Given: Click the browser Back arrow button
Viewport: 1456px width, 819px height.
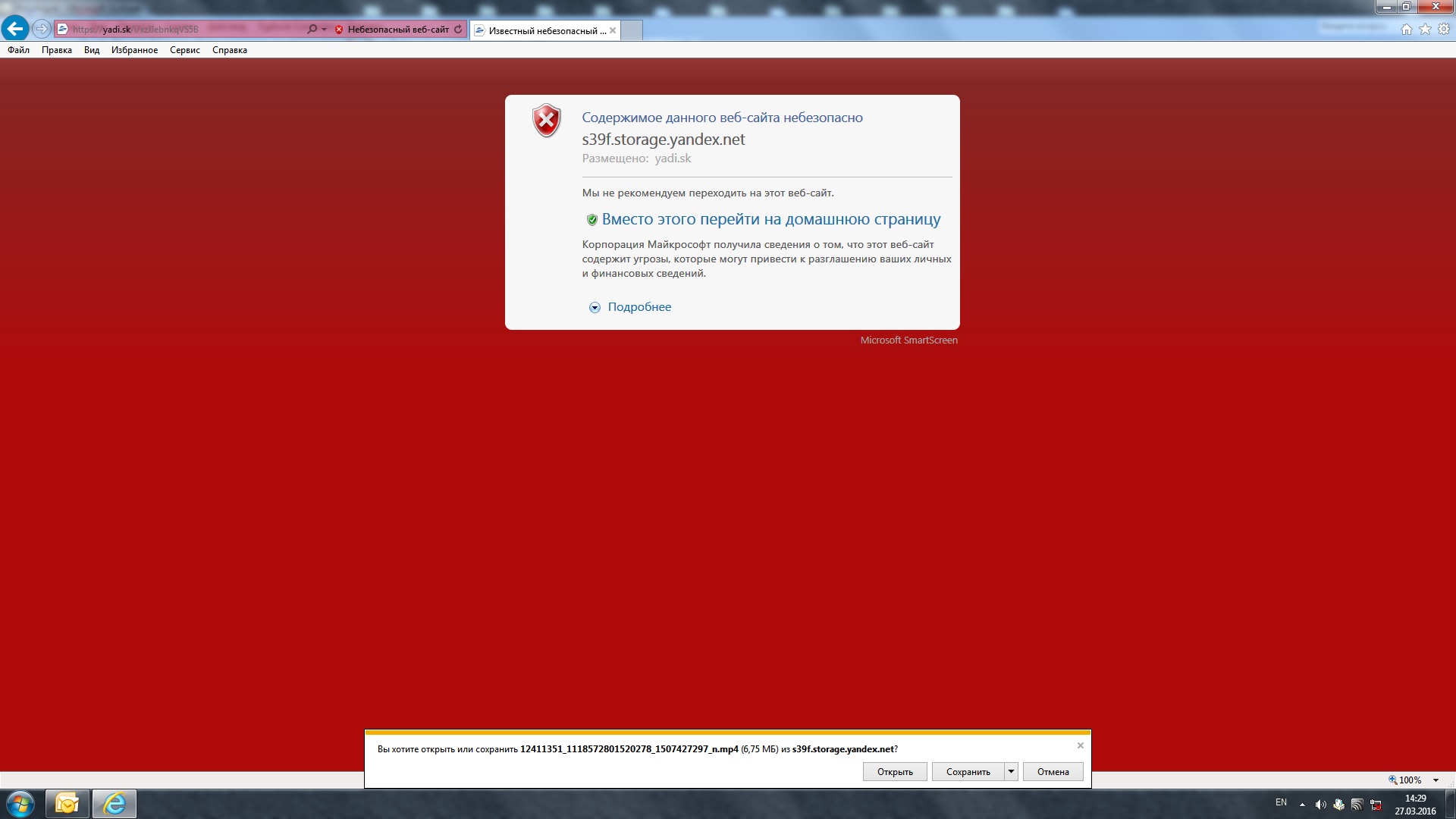Looking at the screenshot, I should coord(14,29).
